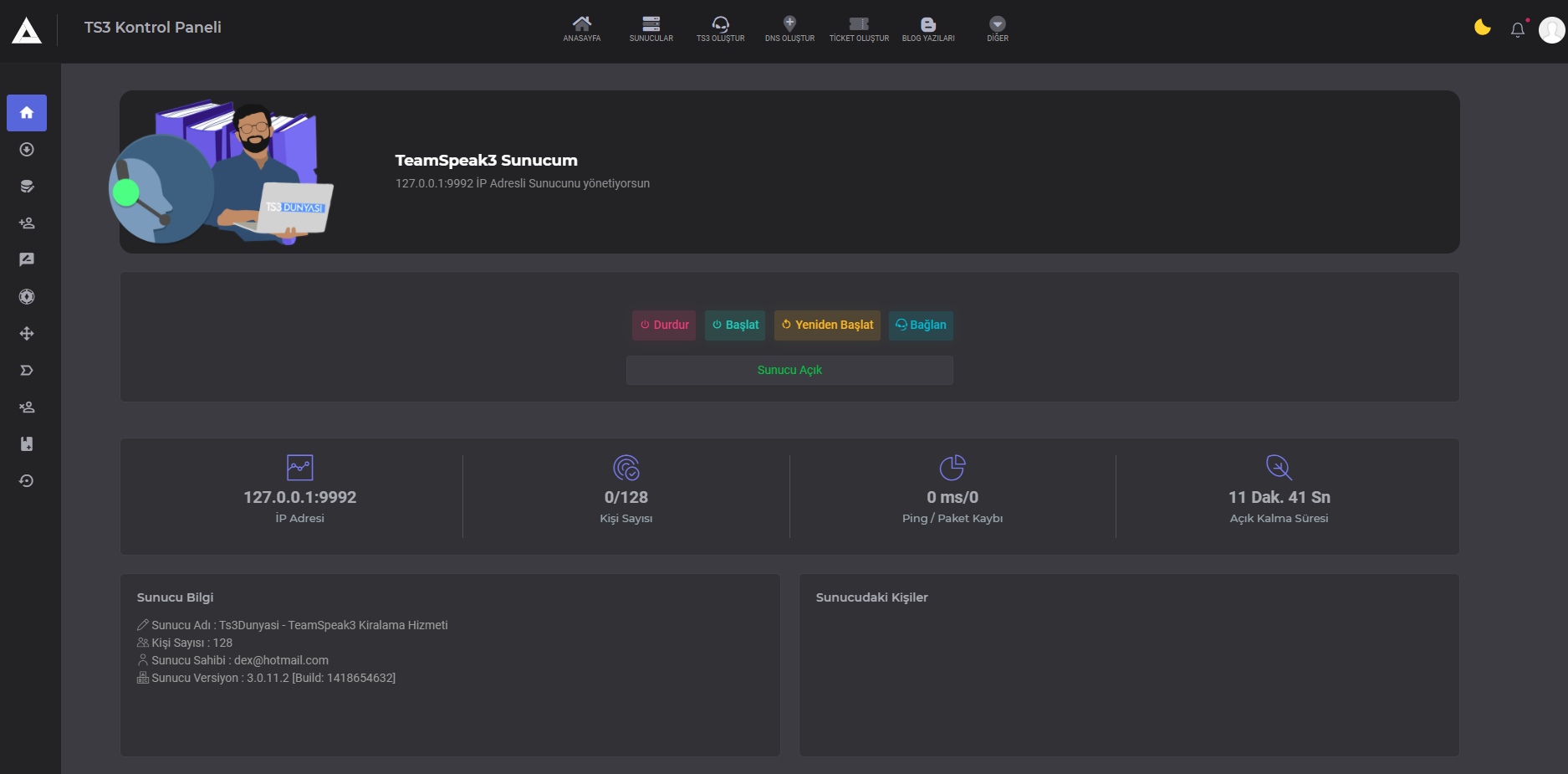Click the message edit sidebar icon
Image resolution: width=1568 pixels, height=774 pixels.
point(27,260)
